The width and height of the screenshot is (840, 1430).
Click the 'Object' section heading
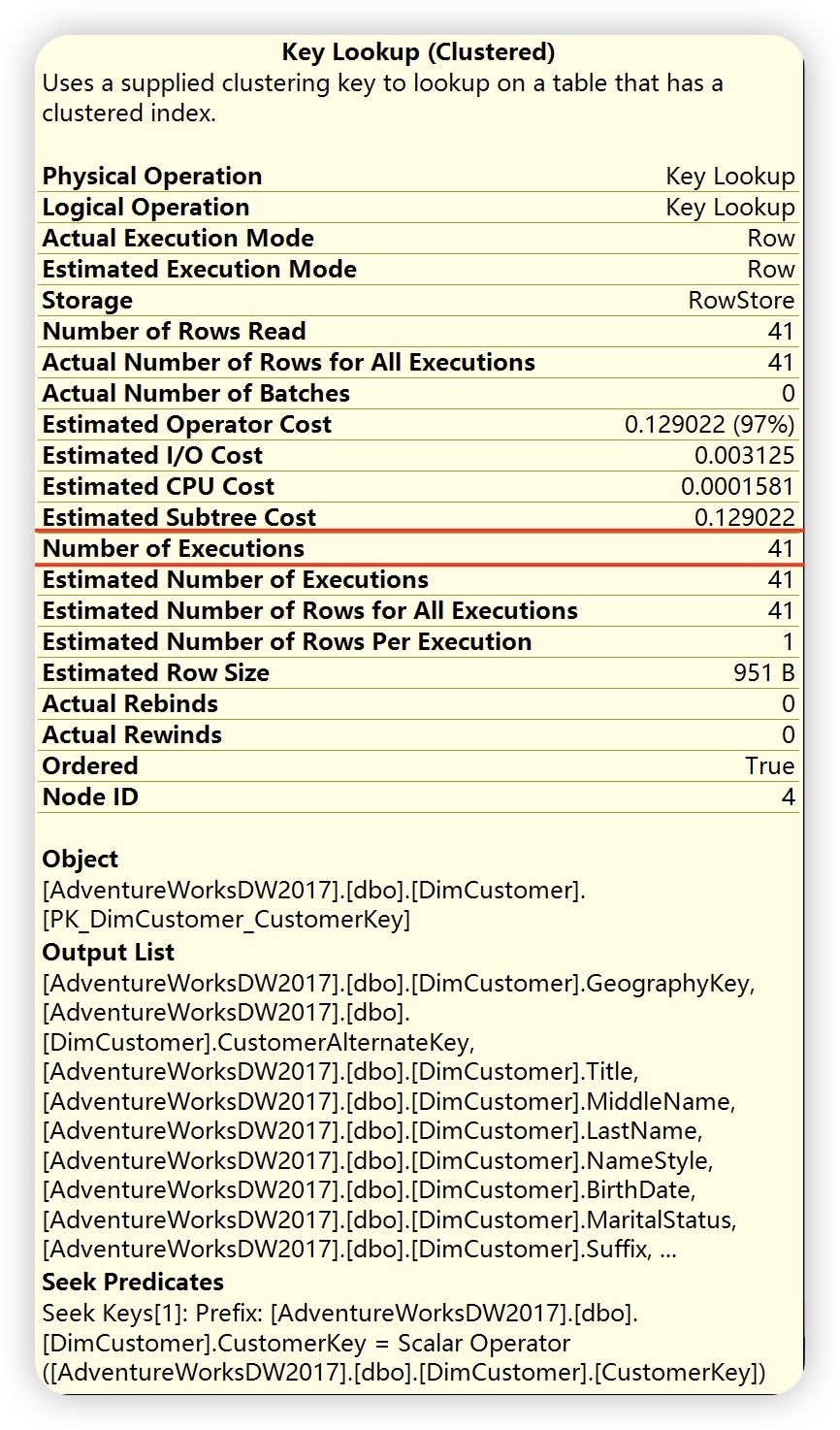coord(81,860)
